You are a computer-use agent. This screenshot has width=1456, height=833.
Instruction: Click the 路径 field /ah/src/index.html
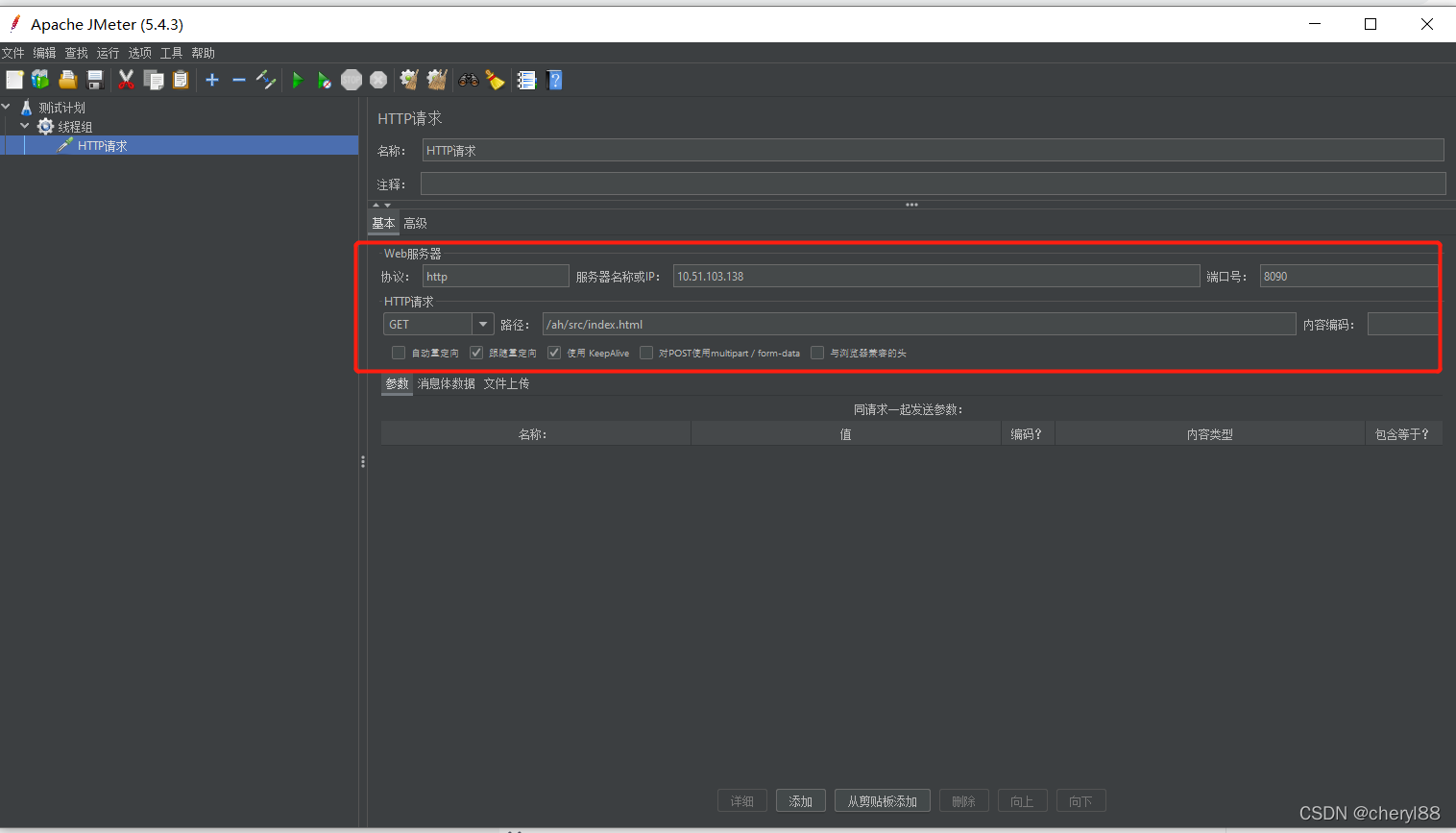(x=919, y=324)
